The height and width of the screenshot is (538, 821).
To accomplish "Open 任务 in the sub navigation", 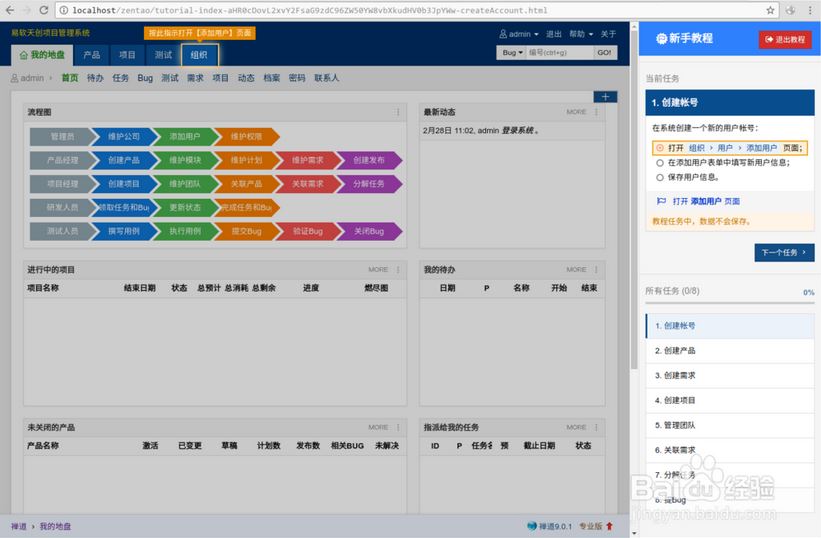I will 120,78.
